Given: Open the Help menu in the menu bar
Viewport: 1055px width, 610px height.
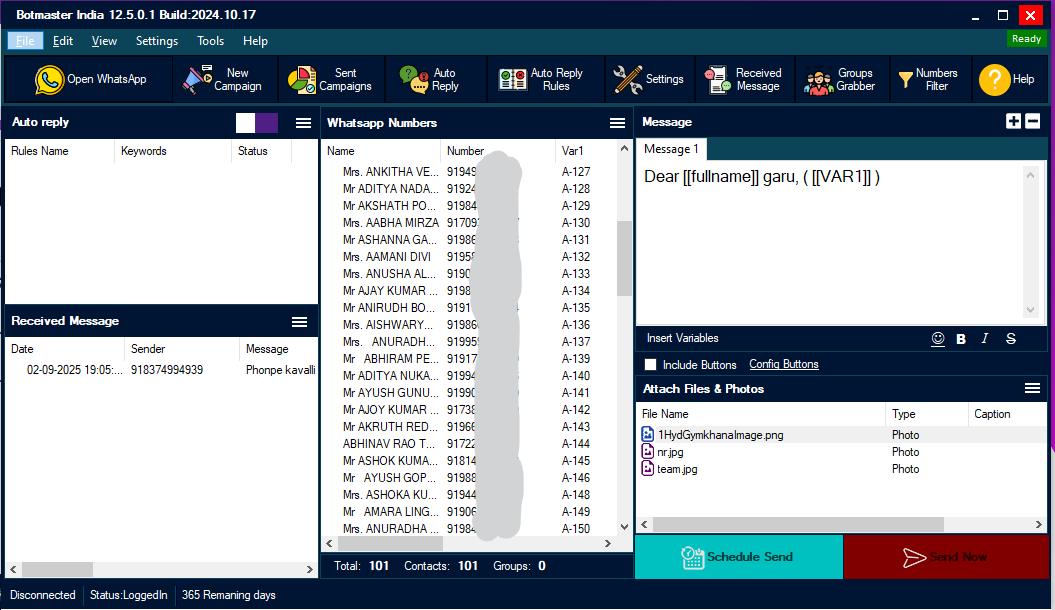Looking at the screenshot, I should click(x=255, y=41).
